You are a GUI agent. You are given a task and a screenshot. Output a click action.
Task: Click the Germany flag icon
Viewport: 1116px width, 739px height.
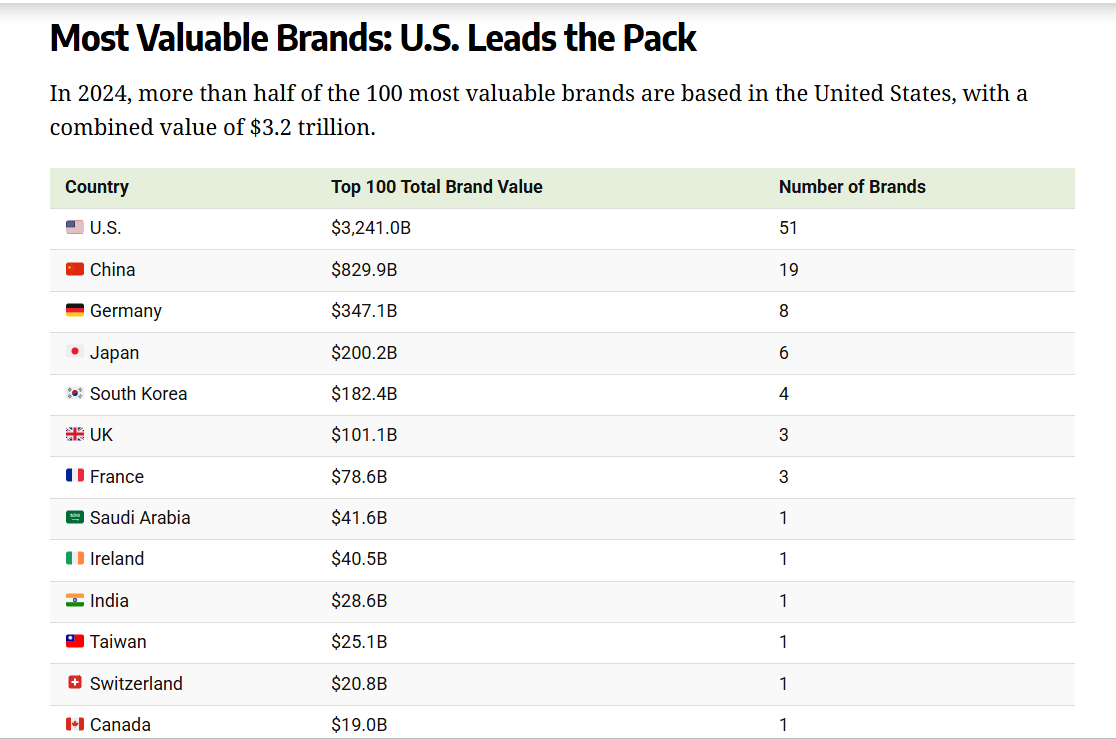click(x=75, y=310)
